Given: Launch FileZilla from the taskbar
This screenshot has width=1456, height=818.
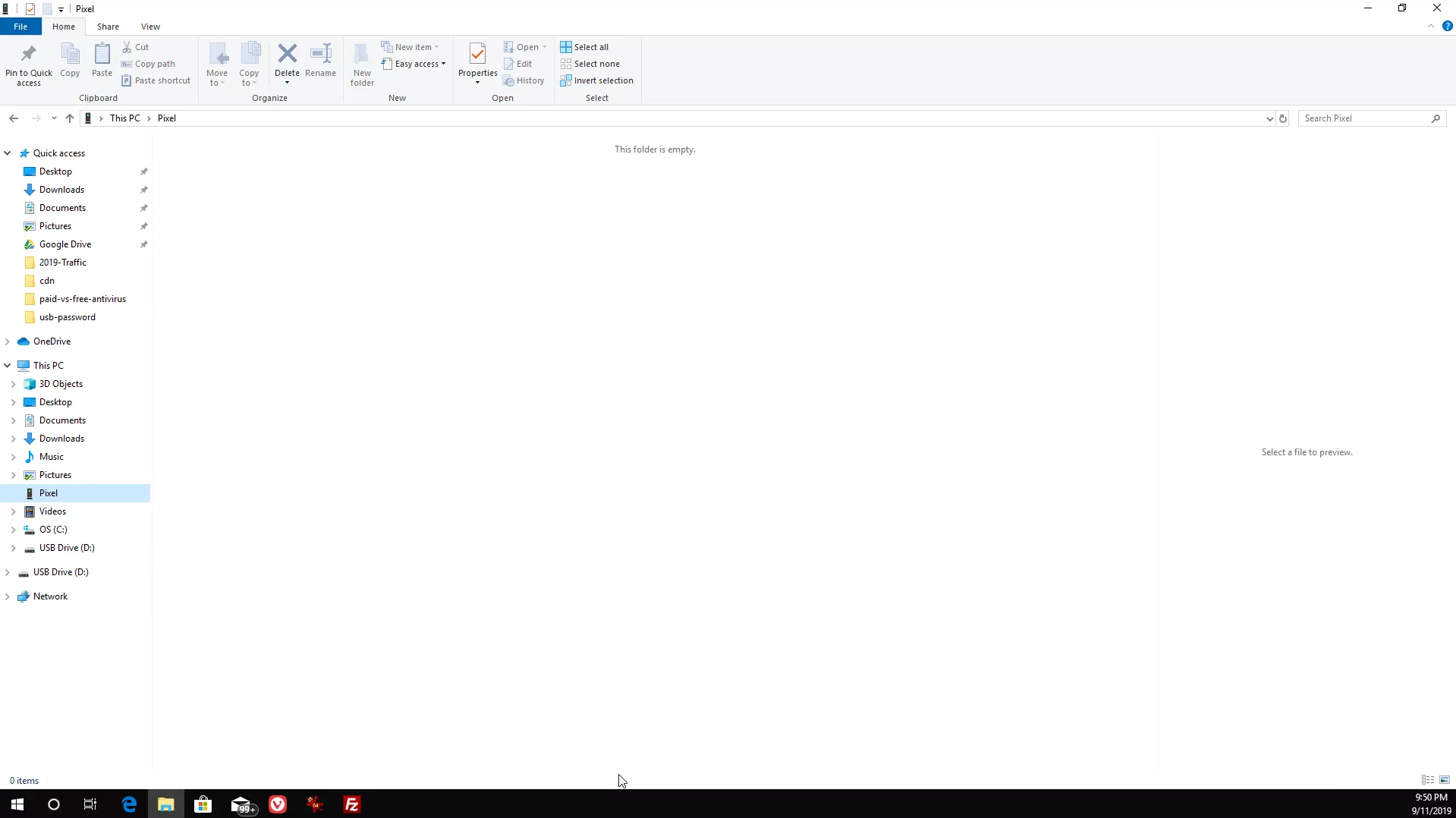Looking at the screenshot, I should pos(352,804).
